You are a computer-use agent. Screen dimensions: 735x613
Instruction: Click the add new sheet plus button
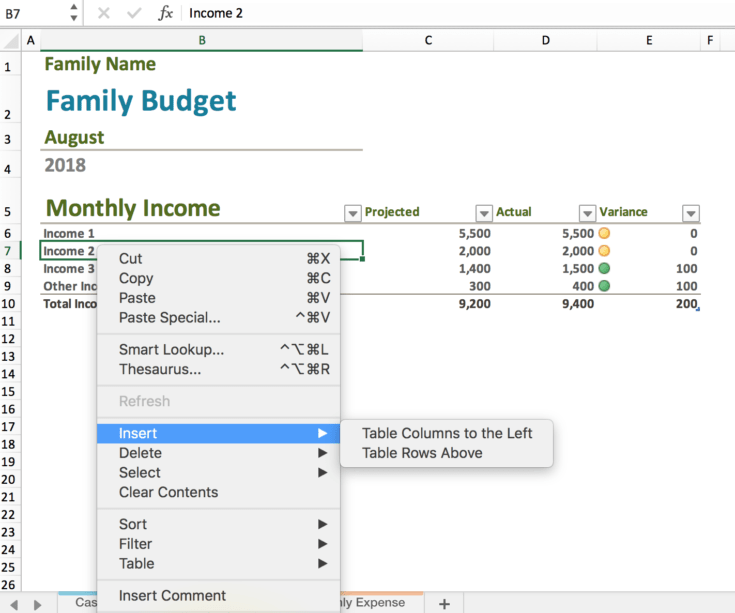click(x=444, y=604)
